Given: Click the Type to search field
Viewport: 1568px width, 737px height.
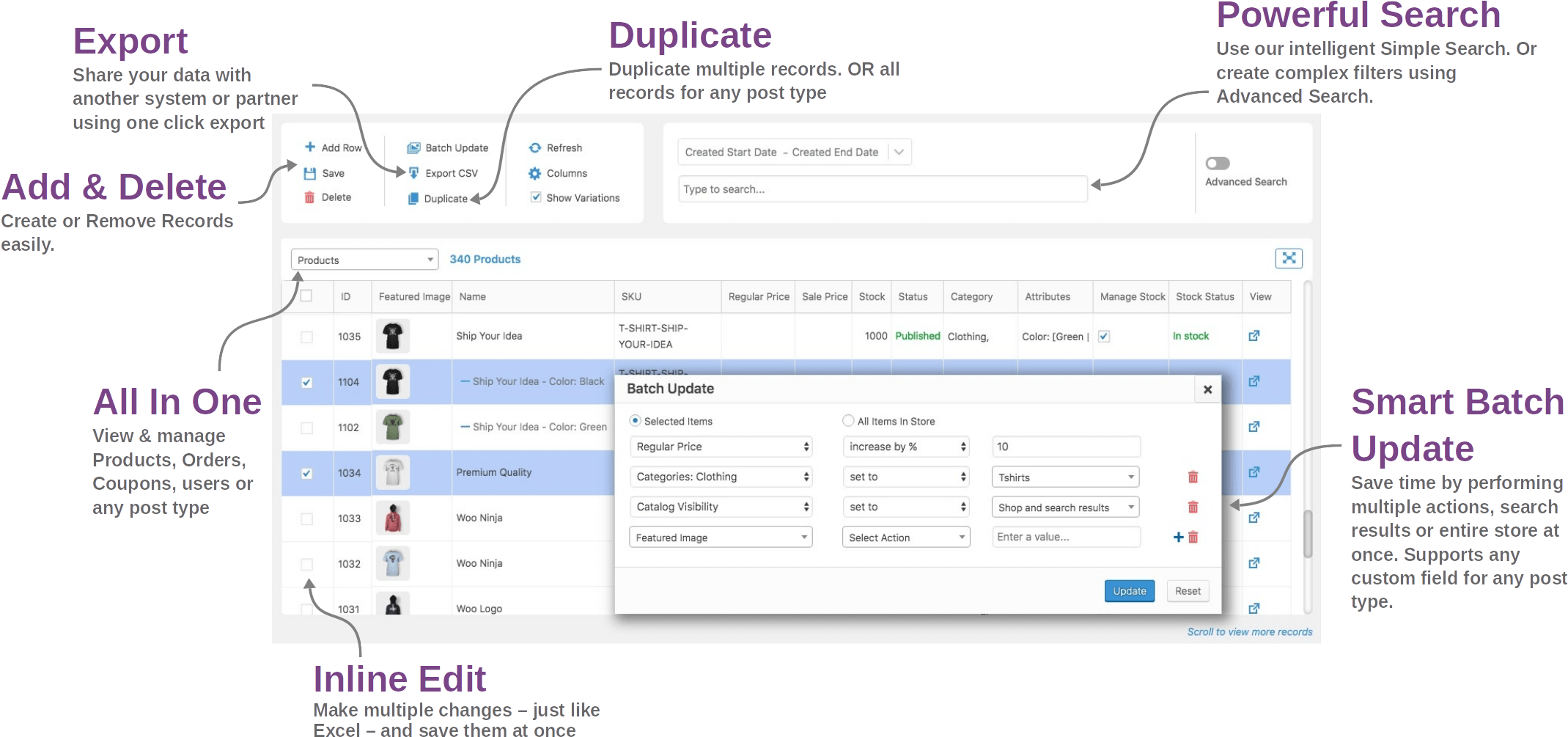Looking at the screenshot, I should pyautogui.click(x=882, y=189).
